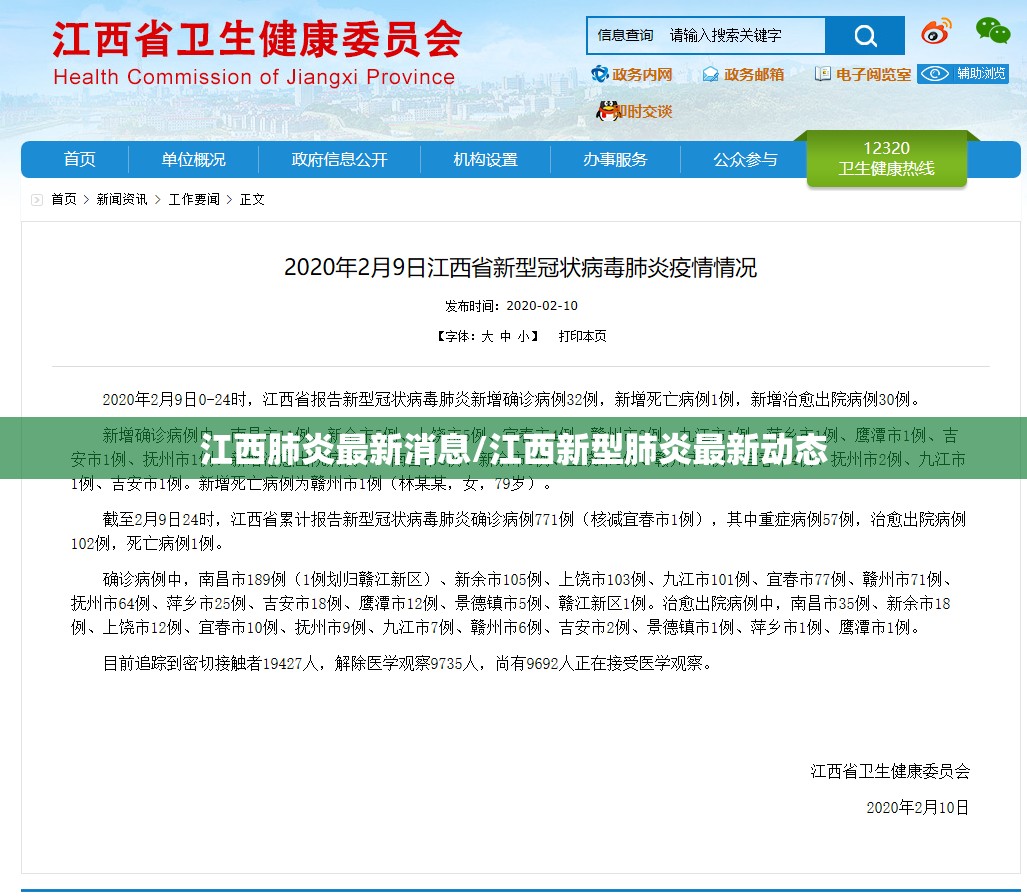
Task: Set font size to 大
Action: (x=487, y=336)
